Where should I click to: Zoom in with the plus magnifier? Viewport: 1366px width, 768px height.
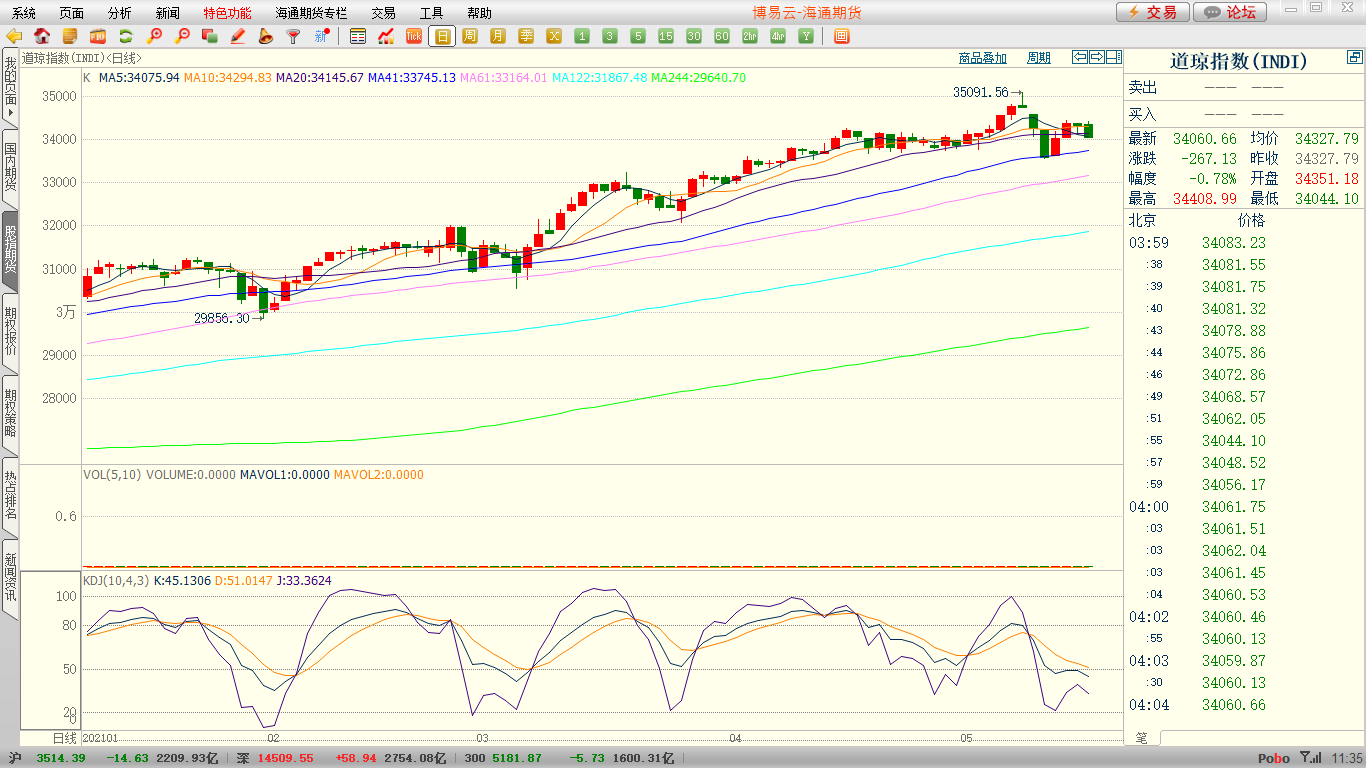(154, 37)
